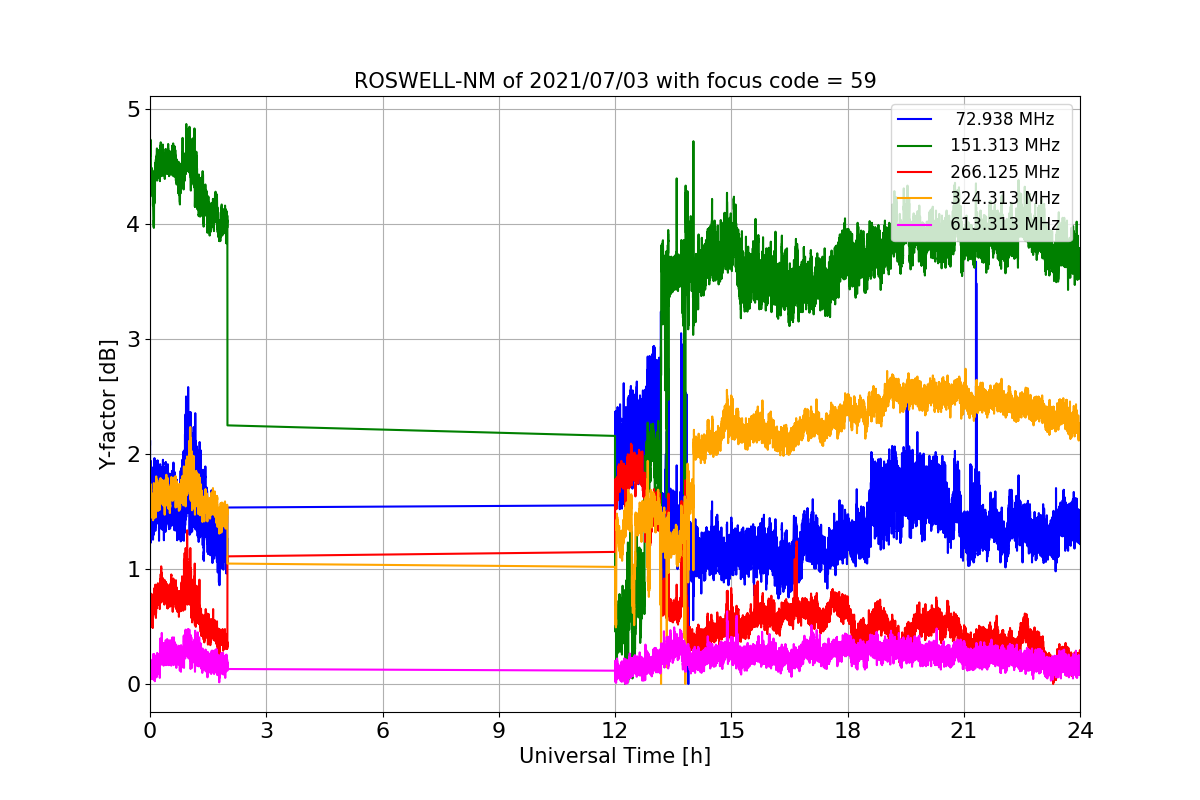Select the '72.938 MHz' legend label
This screenshot has height=800, width=1200.
point(1005,119)
